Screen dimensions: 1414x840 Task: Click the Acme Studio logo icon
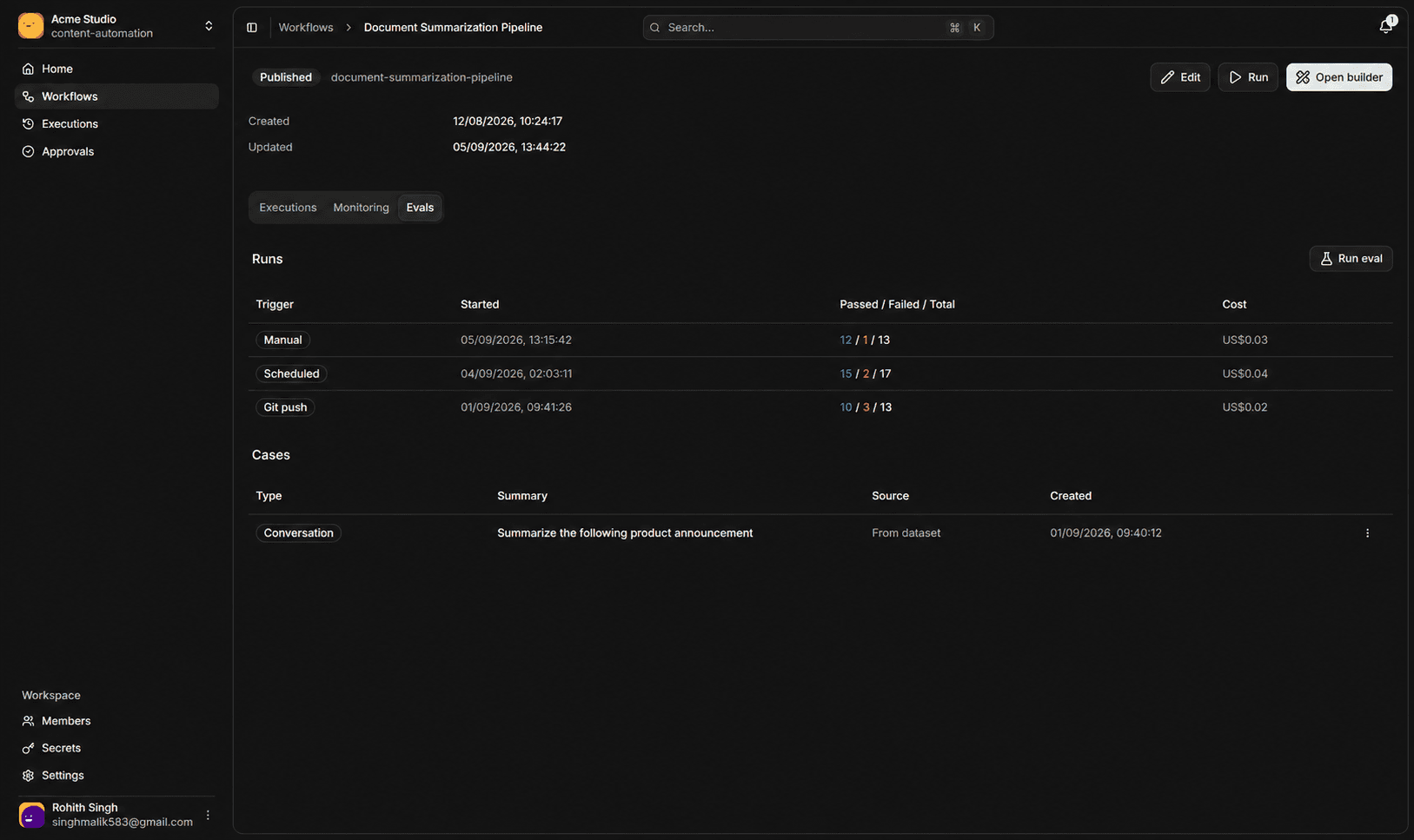[x=30, y=26]
